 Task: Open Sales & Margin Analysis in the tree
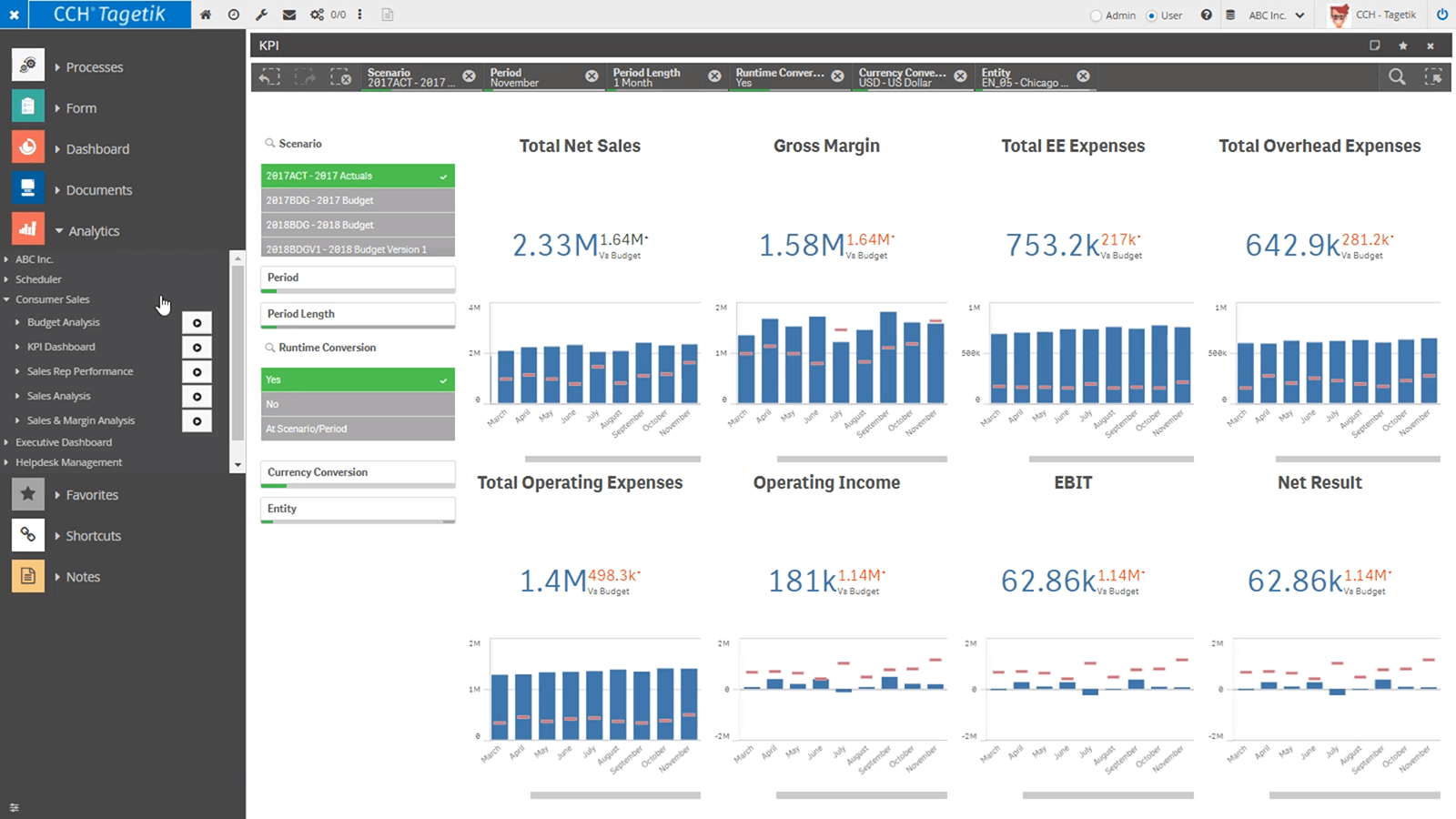click(x=81, y=420)
